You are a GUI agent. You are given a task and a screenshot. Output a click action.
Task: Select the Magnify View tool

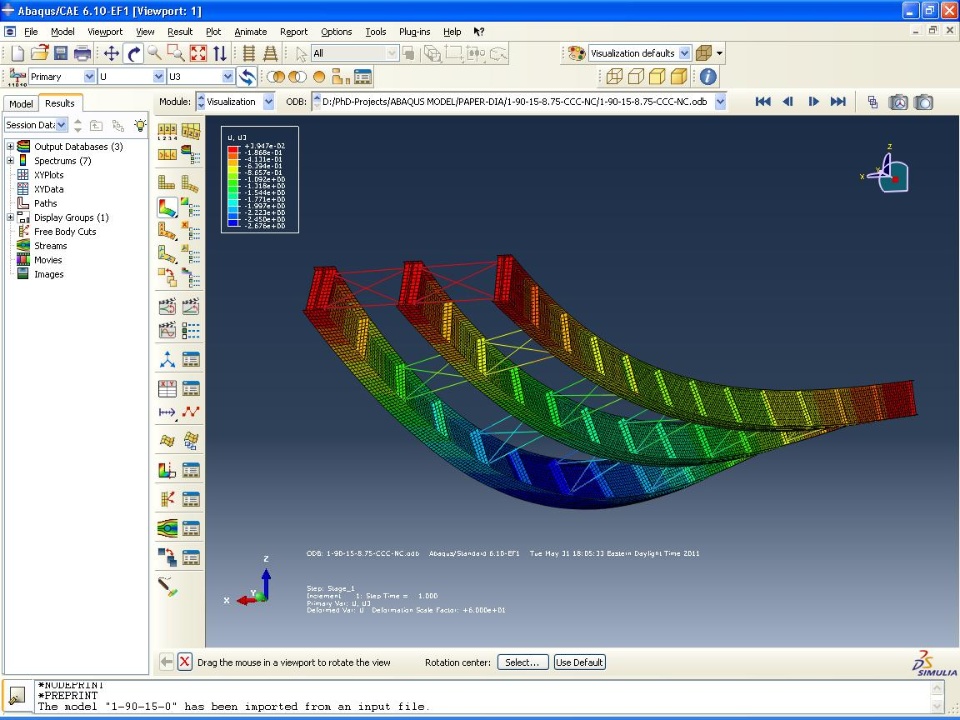click(x=154, y=53)
